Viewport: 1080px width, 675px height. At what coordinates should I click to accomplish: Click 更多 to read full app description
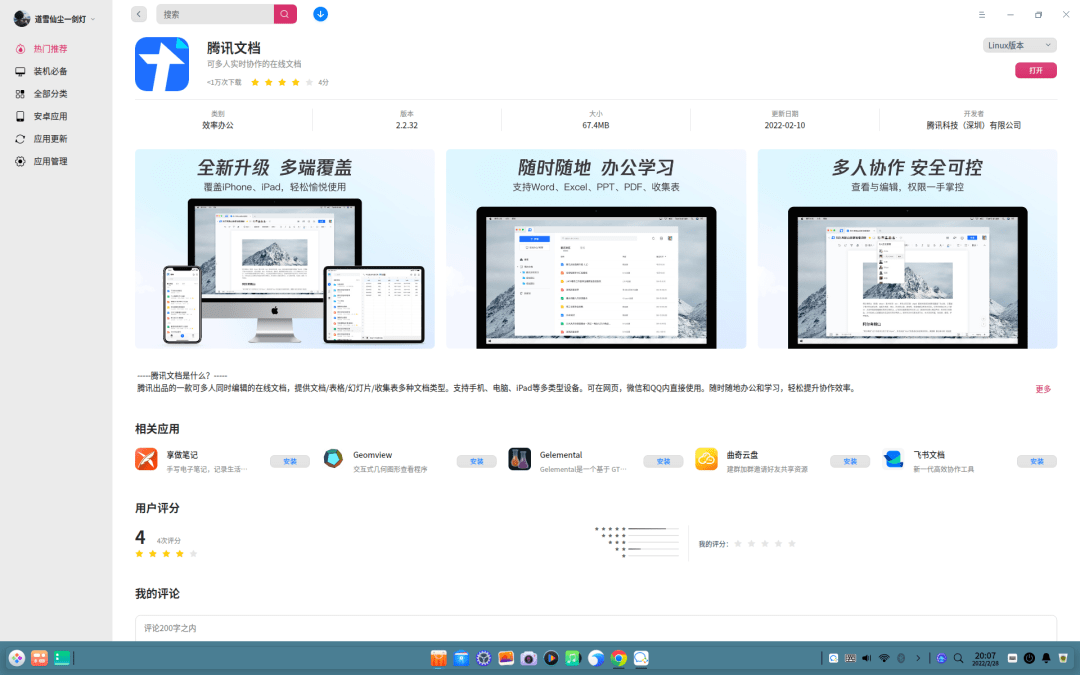pos(1043,388)
